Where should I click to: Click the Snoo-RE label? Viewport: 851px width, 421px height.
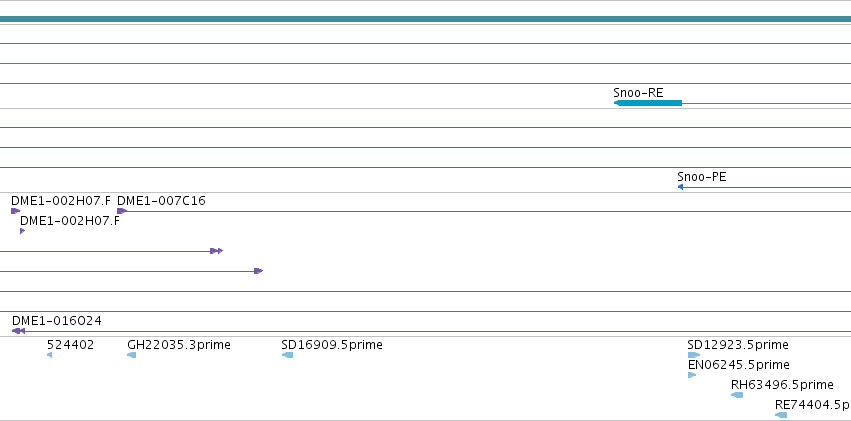(x=638, y=93)
